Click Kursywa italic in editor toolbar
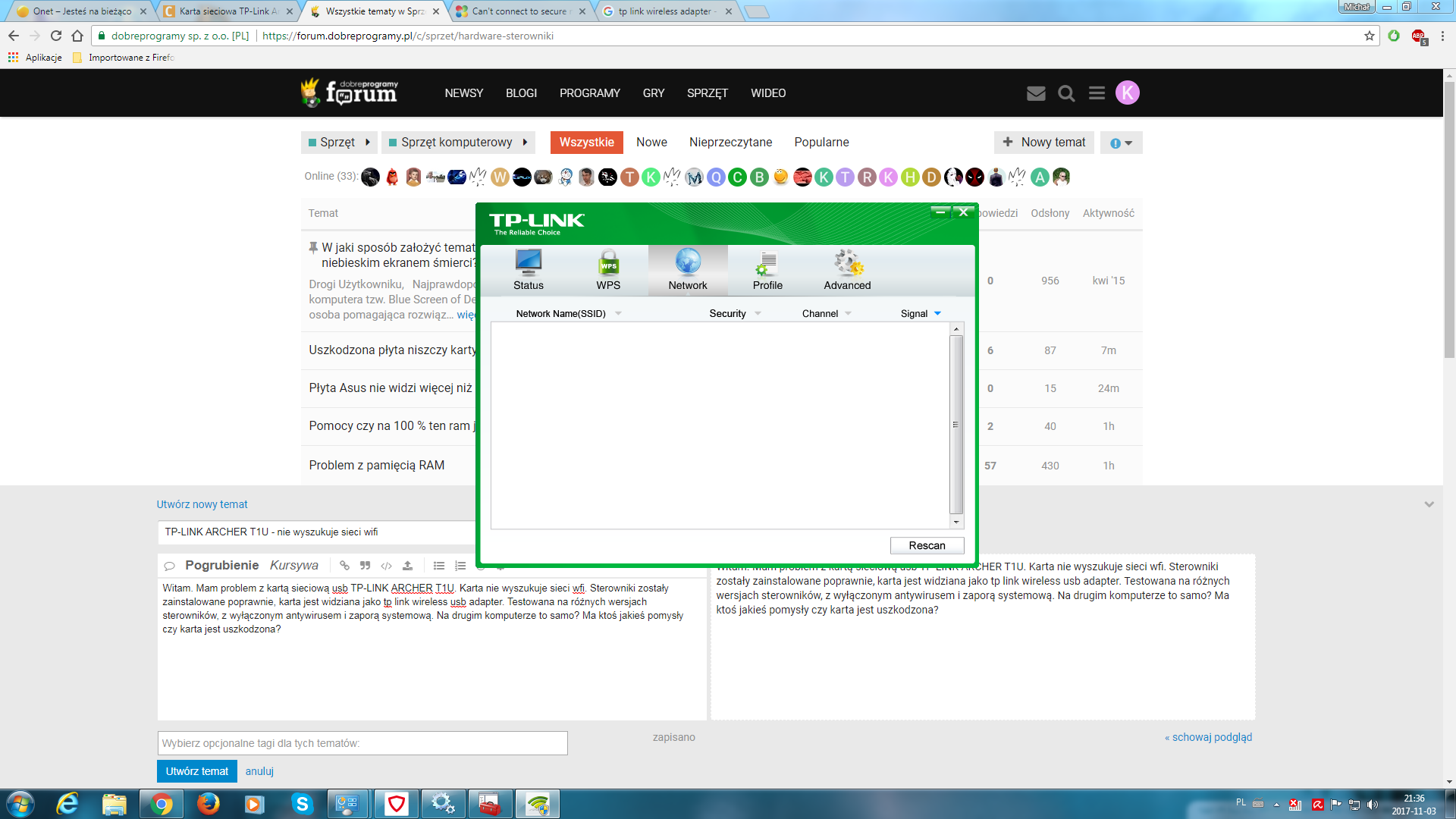This screenshot has width=1456, height=819. click(x=293, y=566)
